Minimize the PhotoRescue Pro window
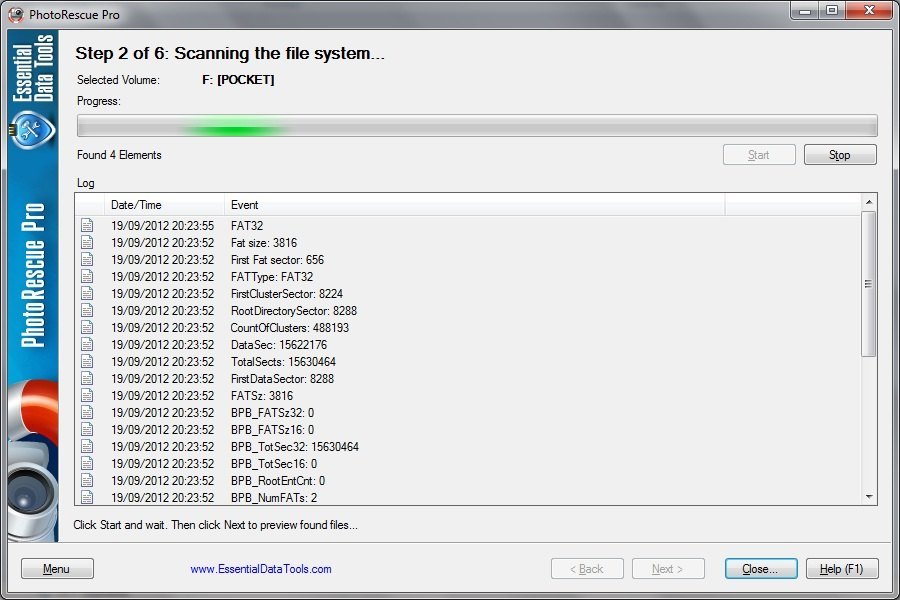This screenshot has height=600, width=900. [x=805, y=11]
